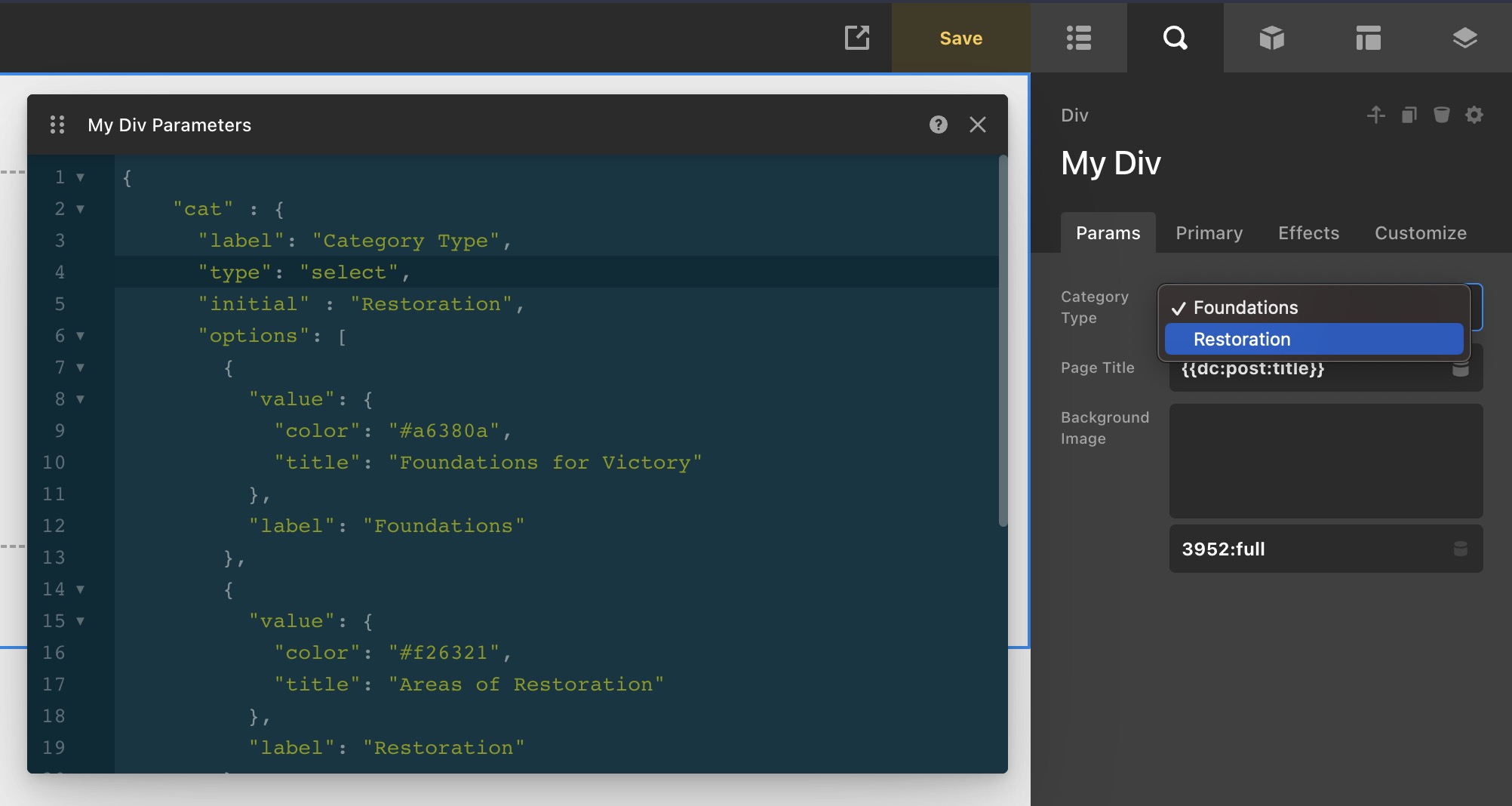This screenshot has height=806, width=1512.
Task: Switch to the Primary tab
Action: (1209, 233)
